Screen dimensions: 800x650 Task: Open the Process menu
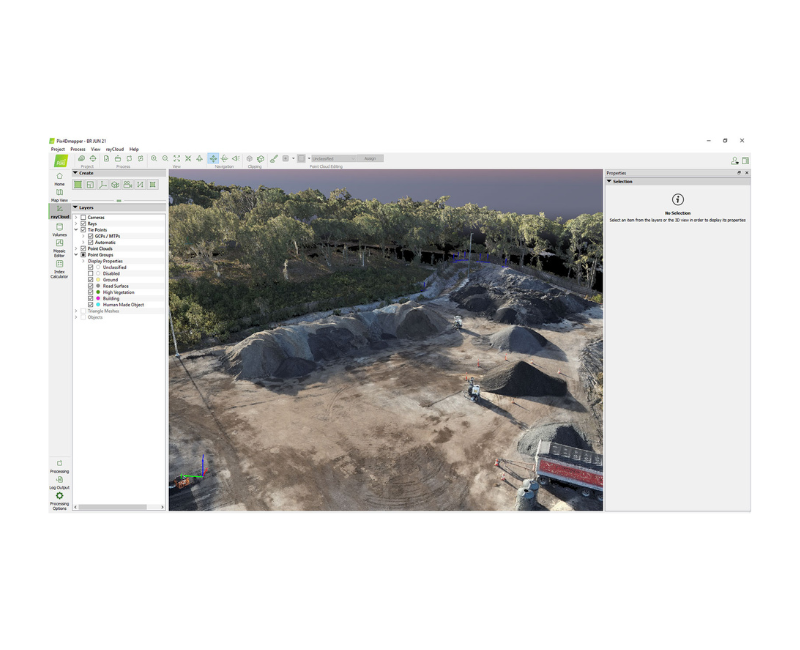pyautogui.click(x=78, y=149)
